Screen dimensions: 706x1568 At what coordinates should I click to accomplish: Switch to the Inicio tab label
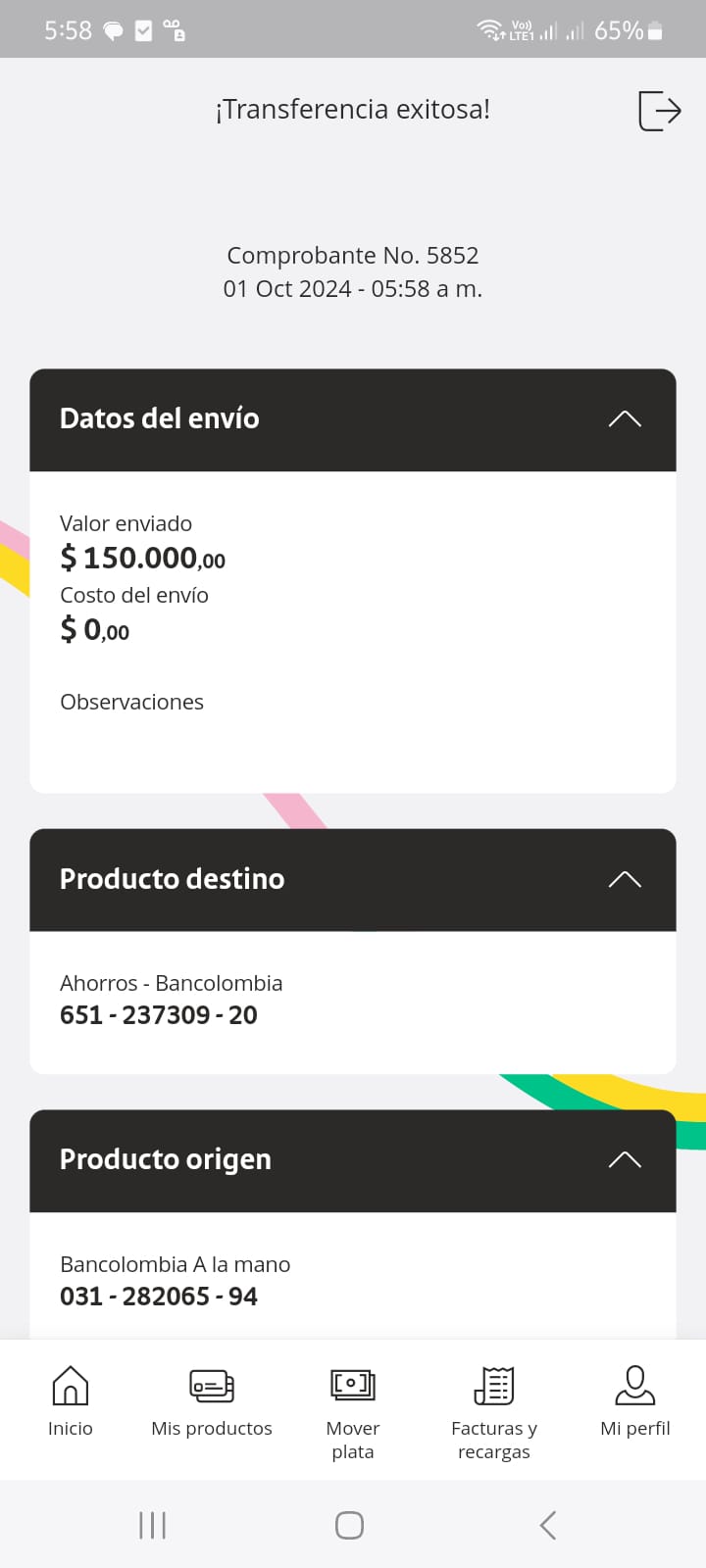click(71, 1429)
